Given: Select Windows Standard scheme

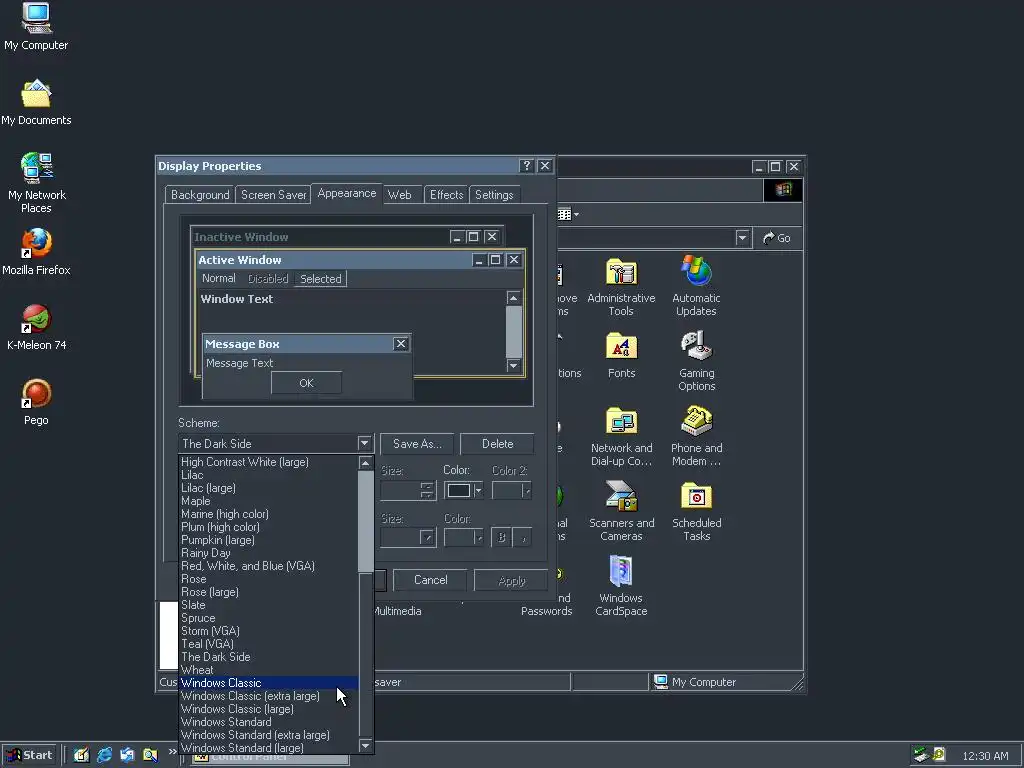Looking at the screenshot, I should tap(269, 722).
